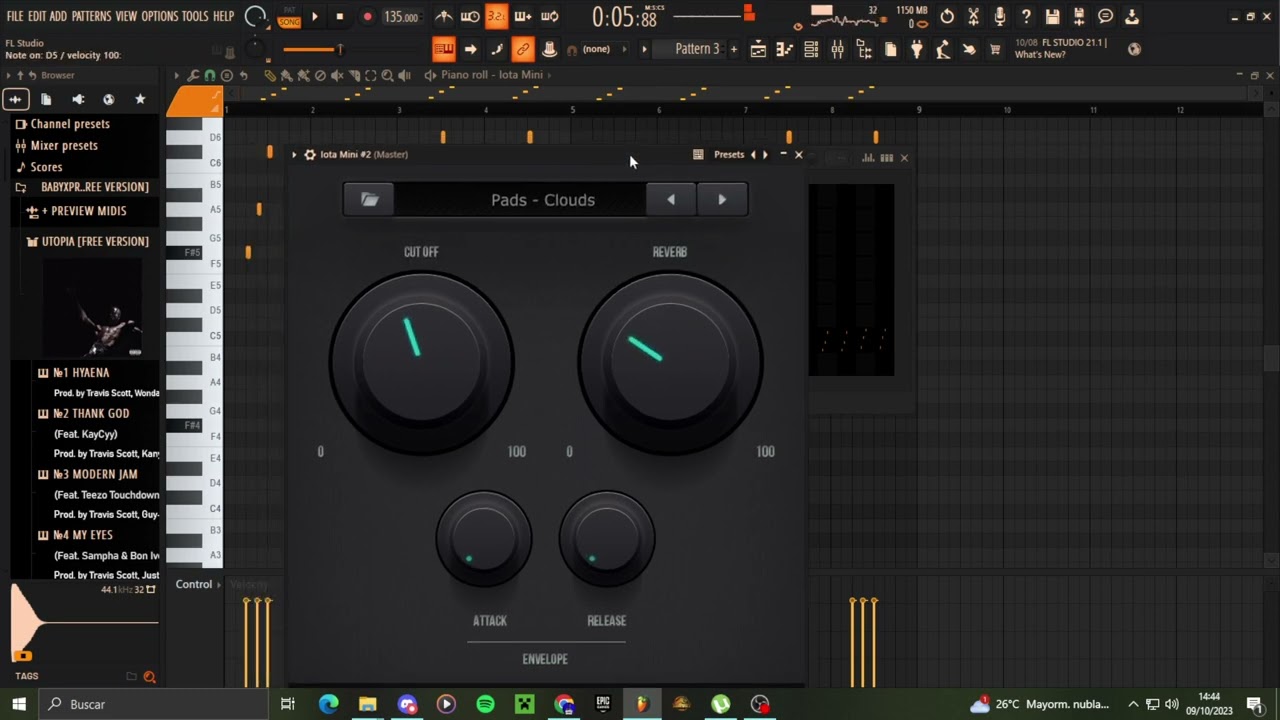Toggle PAT/SONG mode switch

[289, 16]
